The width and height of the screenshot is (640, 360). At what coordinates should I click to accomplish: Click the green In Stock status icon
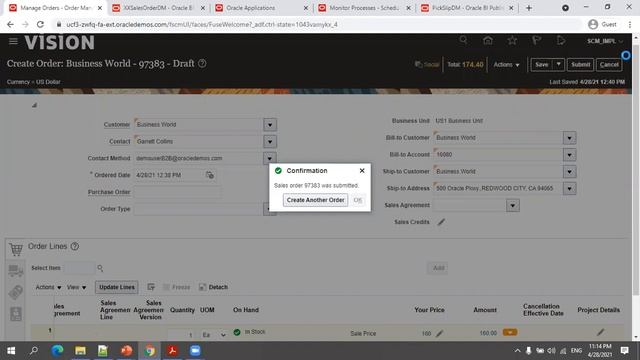pyautogui.click(x=237, y=332)
